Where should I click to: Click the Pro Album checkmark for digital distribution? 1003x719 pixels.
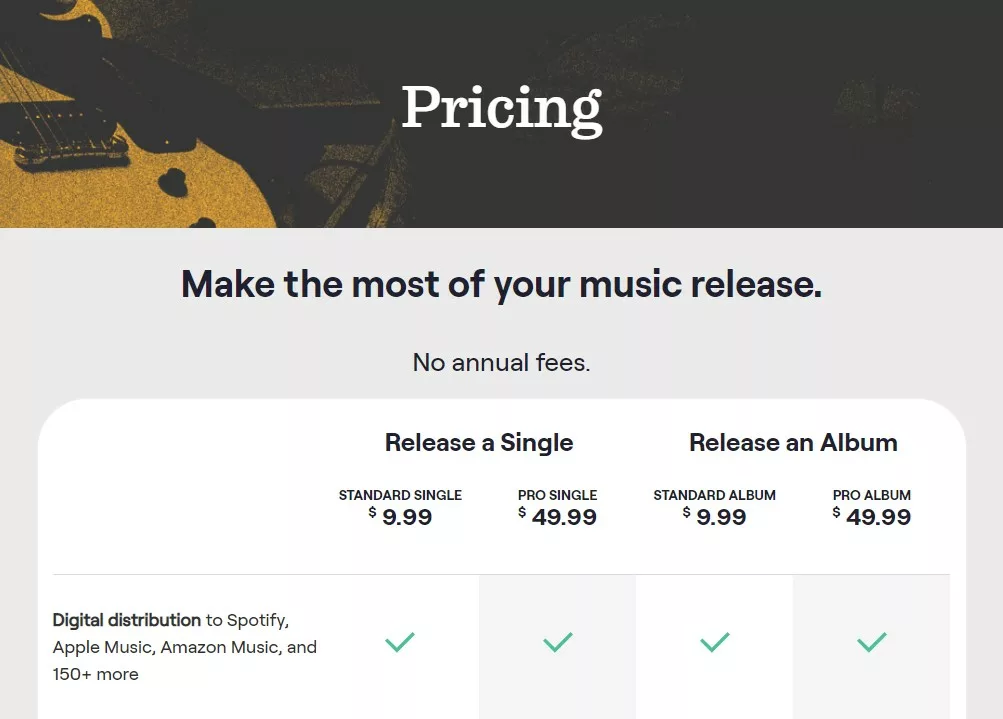pos(871,642)
